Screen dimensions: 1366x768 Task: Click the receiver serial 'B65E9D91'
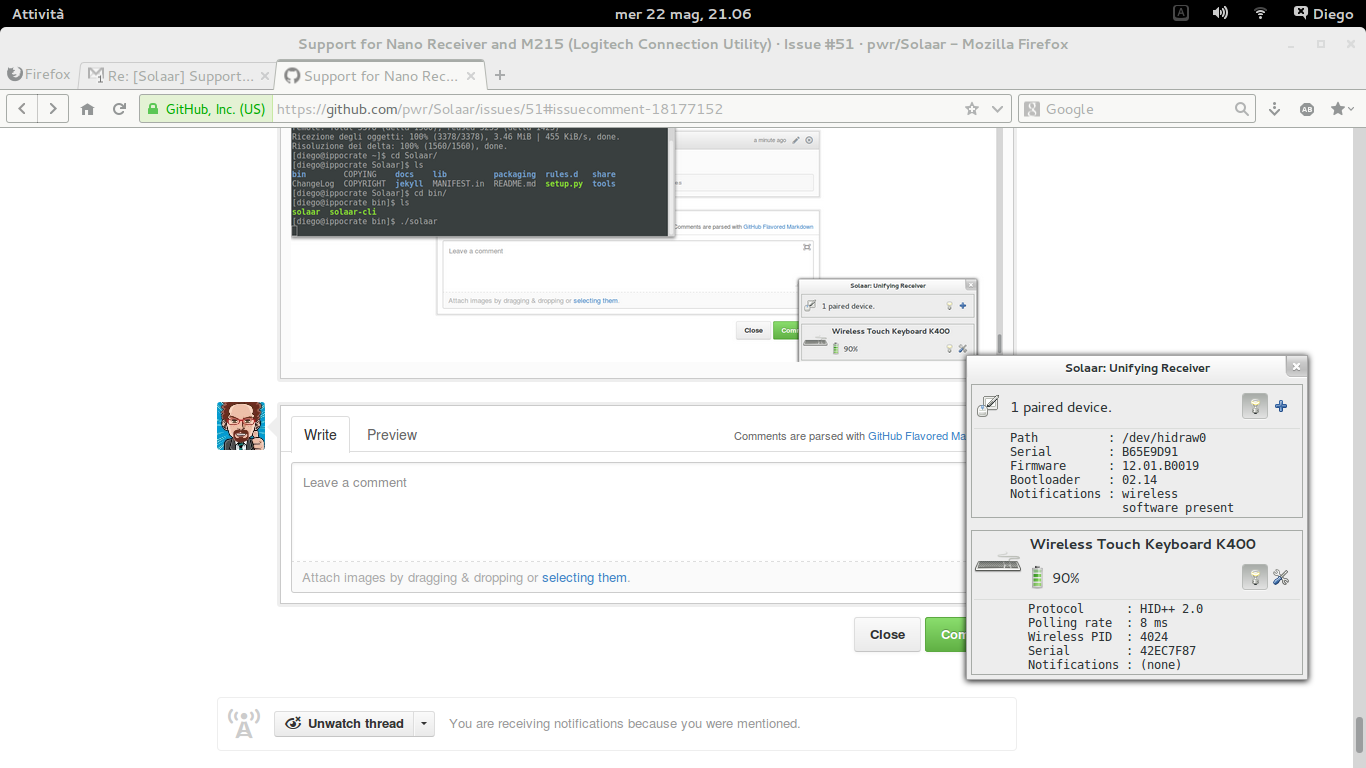click(x=1150, y=451)
